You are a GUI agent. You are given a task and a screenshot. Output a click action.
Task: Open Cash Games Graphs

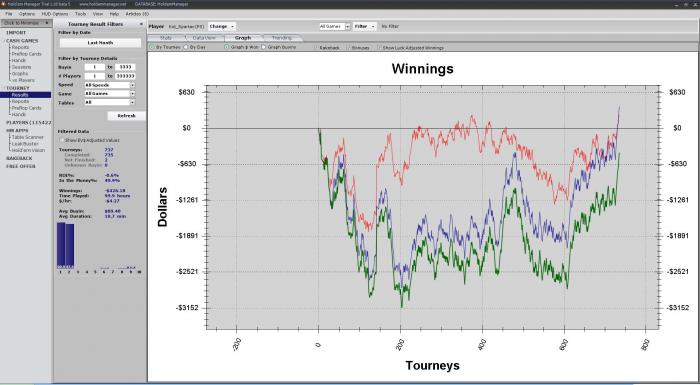point(20,74)
